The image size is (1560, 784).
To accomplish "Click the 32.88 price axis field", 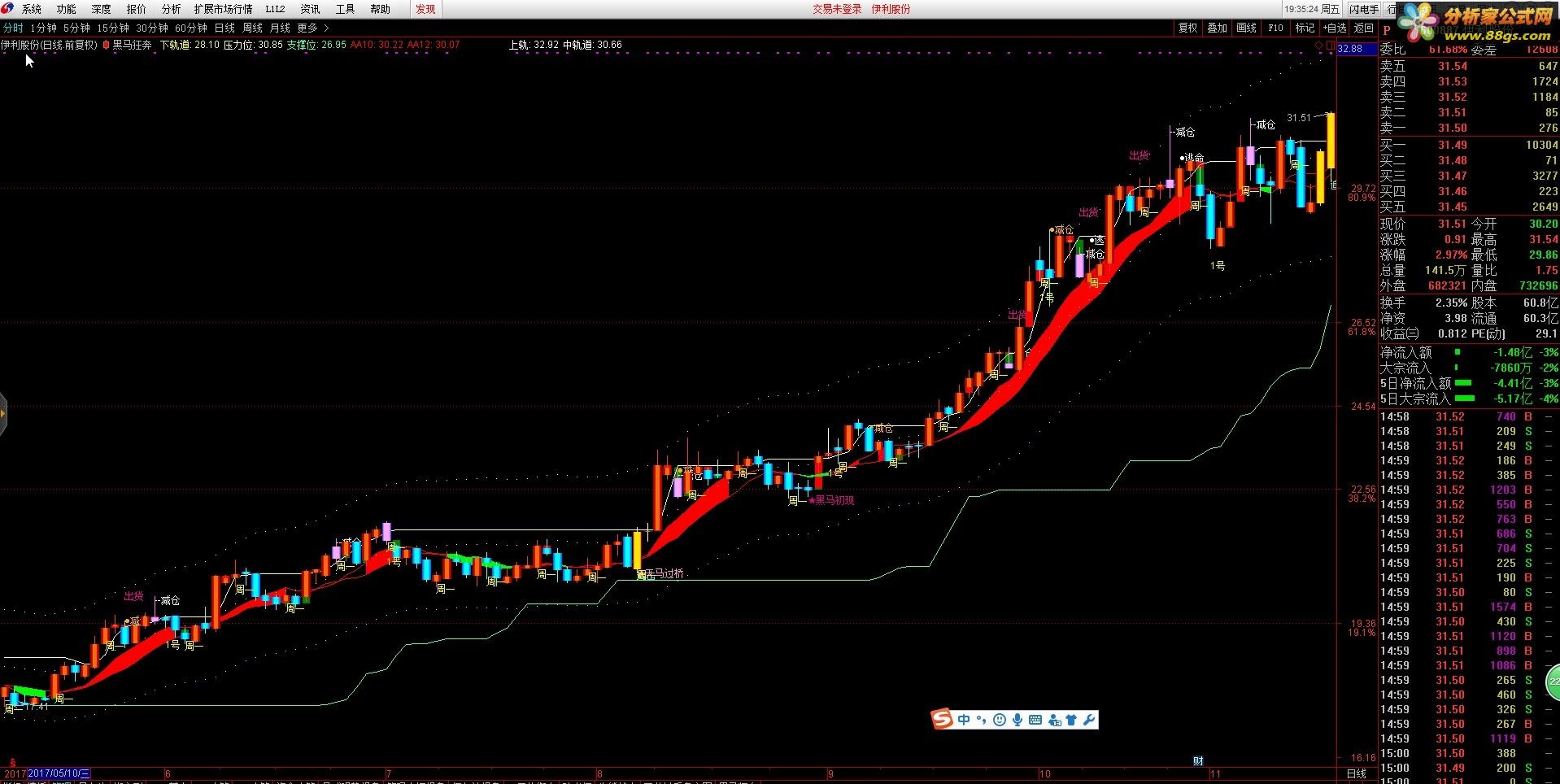I will 1357,48.
